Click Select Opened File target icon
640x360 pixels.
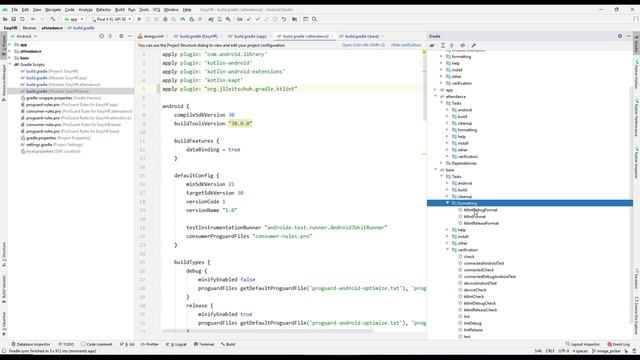(102, 36)
